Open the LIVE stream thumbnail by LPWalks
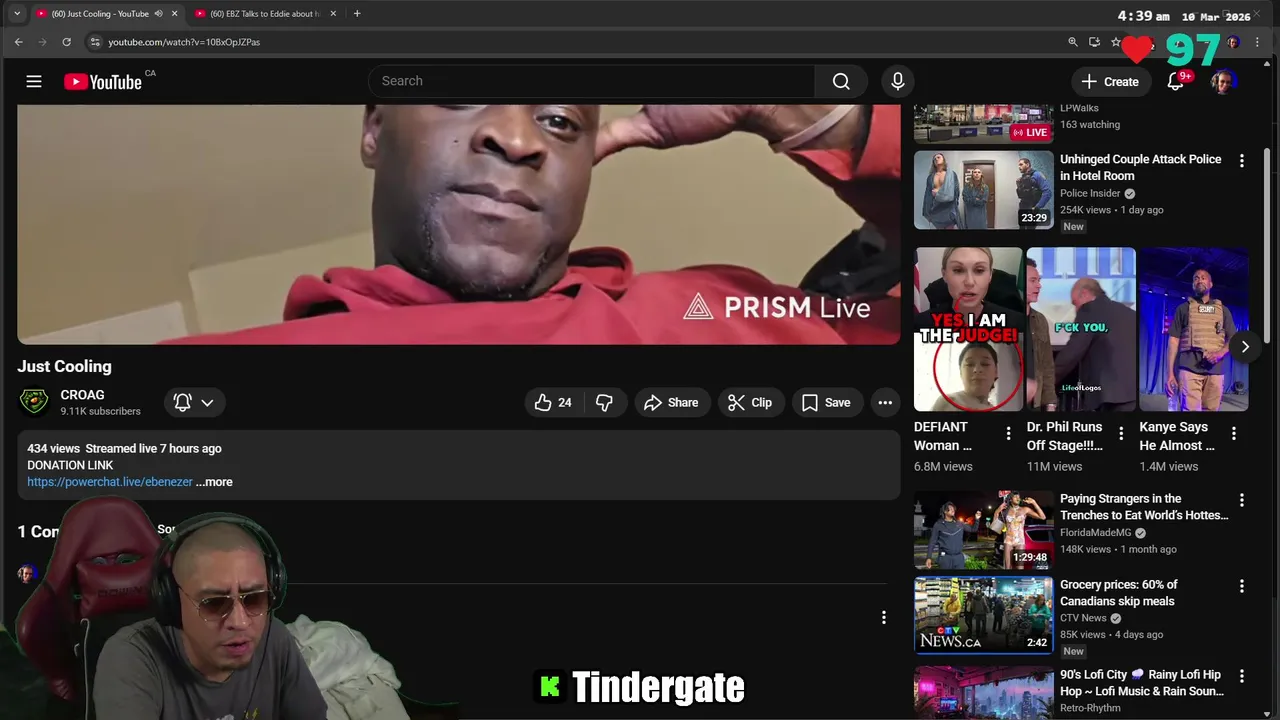1280x720 pixels. pyautogui.click(x=984, y=124)
